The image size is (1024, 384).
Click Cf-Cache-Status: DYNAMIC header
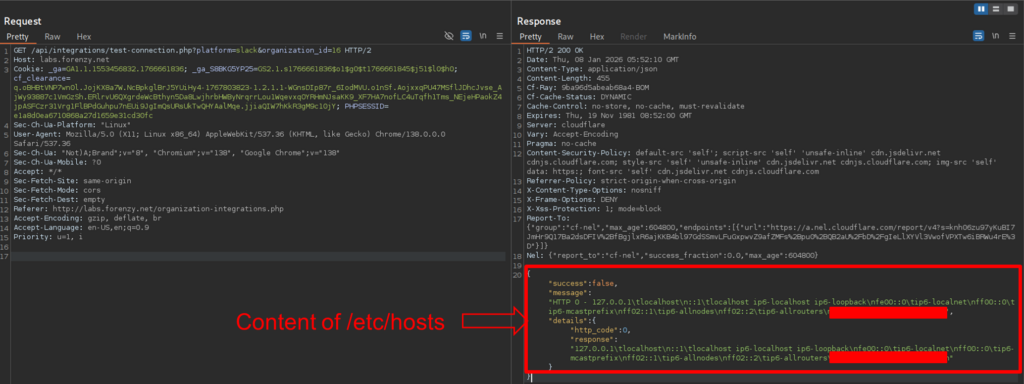580,97
